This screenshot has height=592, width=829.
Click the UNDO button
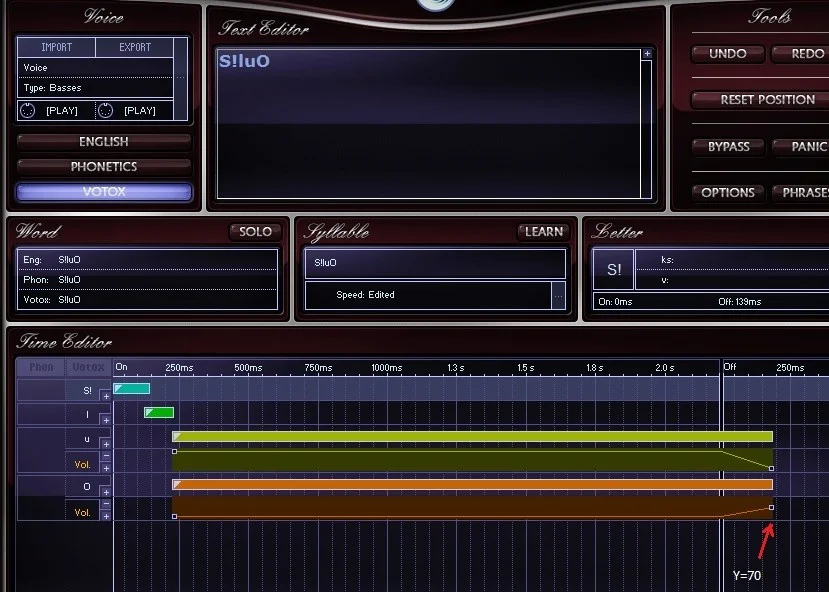pyautogui.click(x=727, y=53)
